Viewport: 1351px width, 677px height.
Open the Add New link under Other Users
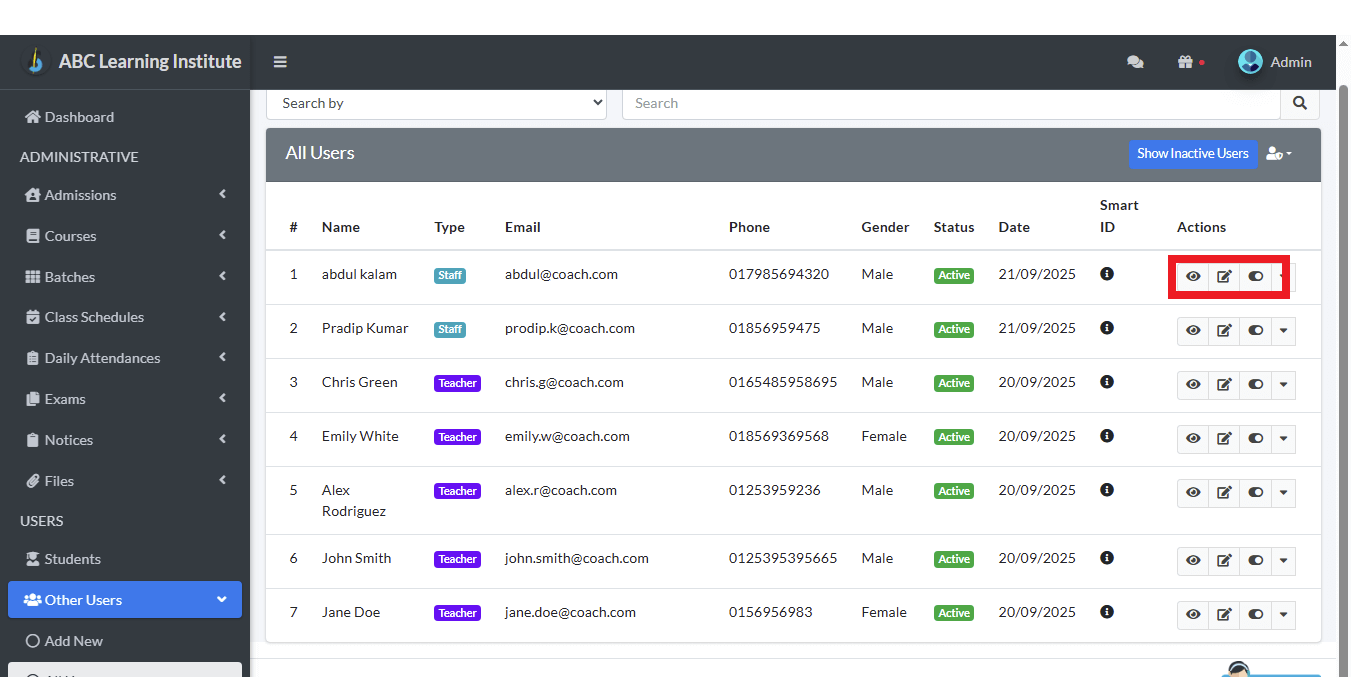[x=73, y=641]
